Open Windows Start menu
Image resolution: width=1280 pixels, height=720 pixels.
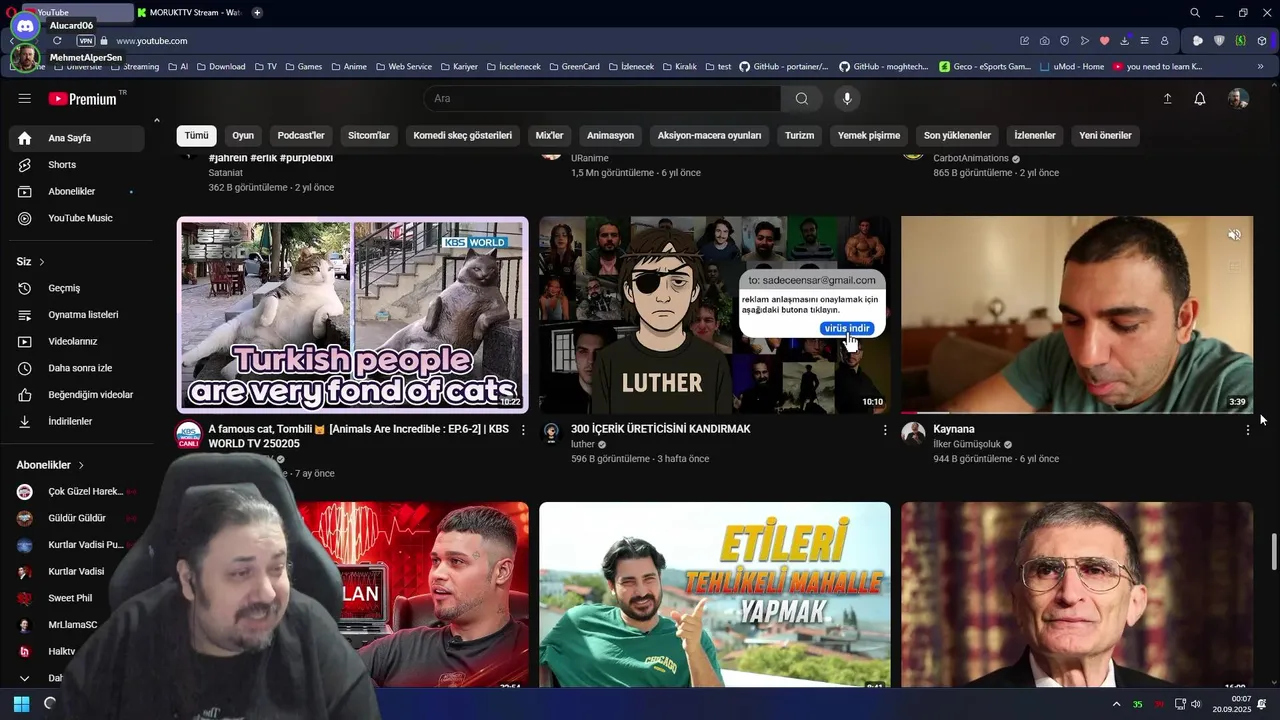pyautogui.click(x=21, y=704)
